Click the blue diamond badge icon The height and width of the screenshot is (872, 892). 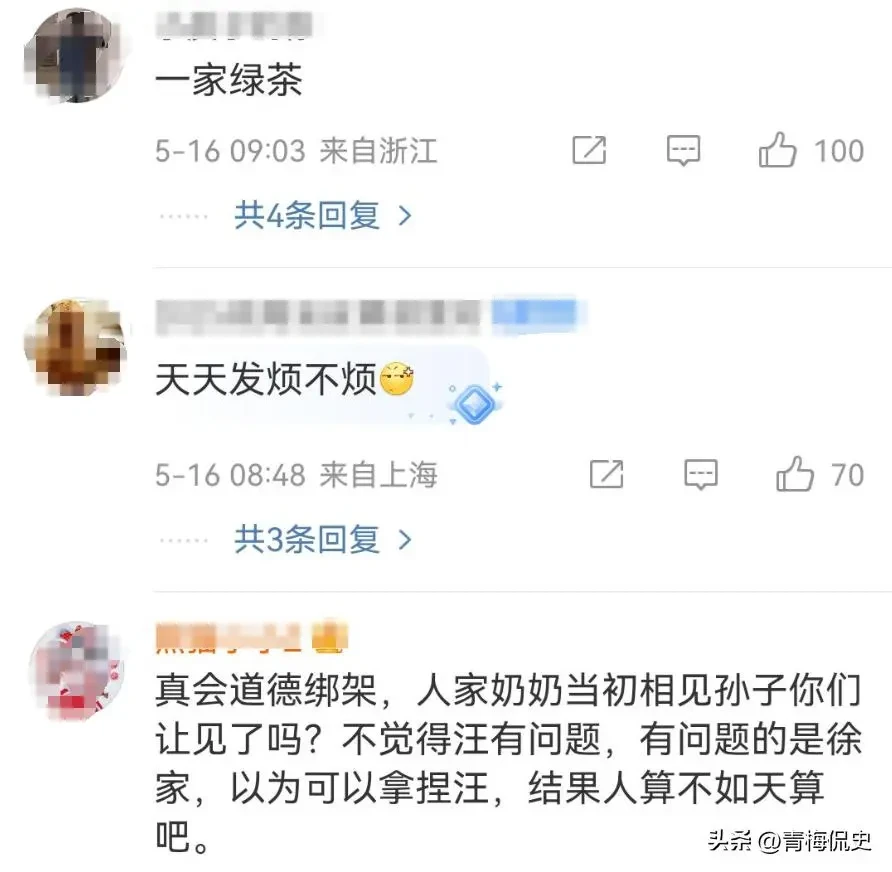[x=474, y=403]
